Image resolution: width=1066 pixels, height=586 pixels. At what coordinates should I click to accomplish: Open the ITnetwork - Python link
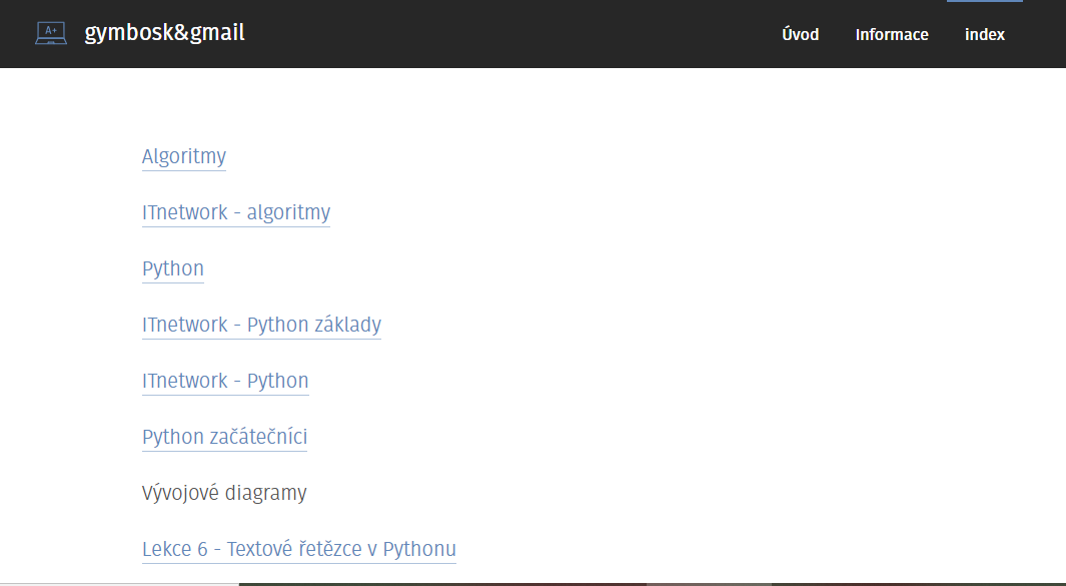(225, 381)
